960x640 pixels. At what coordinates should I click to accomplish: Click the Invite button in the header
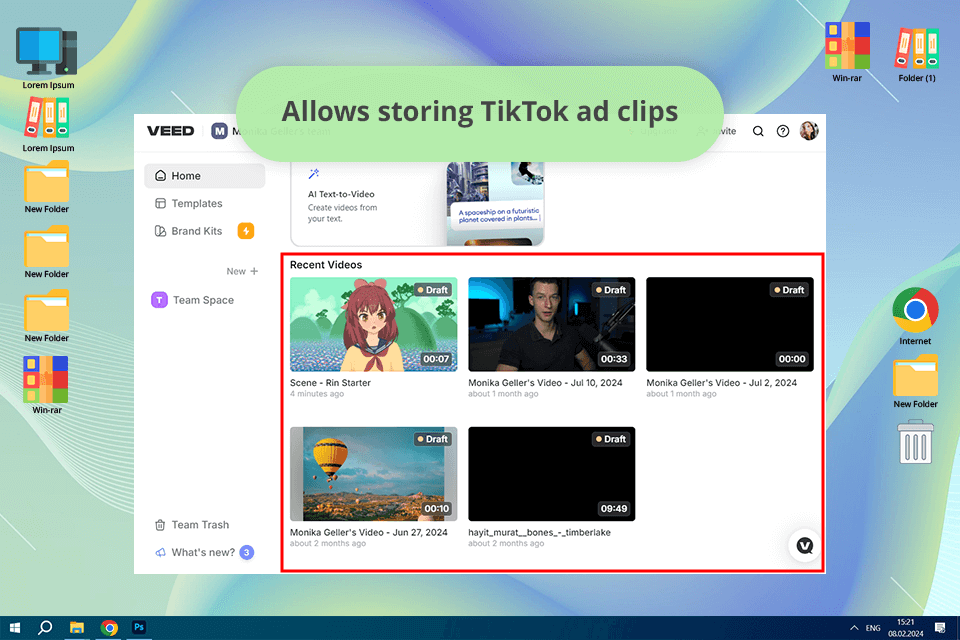point(716,131)
